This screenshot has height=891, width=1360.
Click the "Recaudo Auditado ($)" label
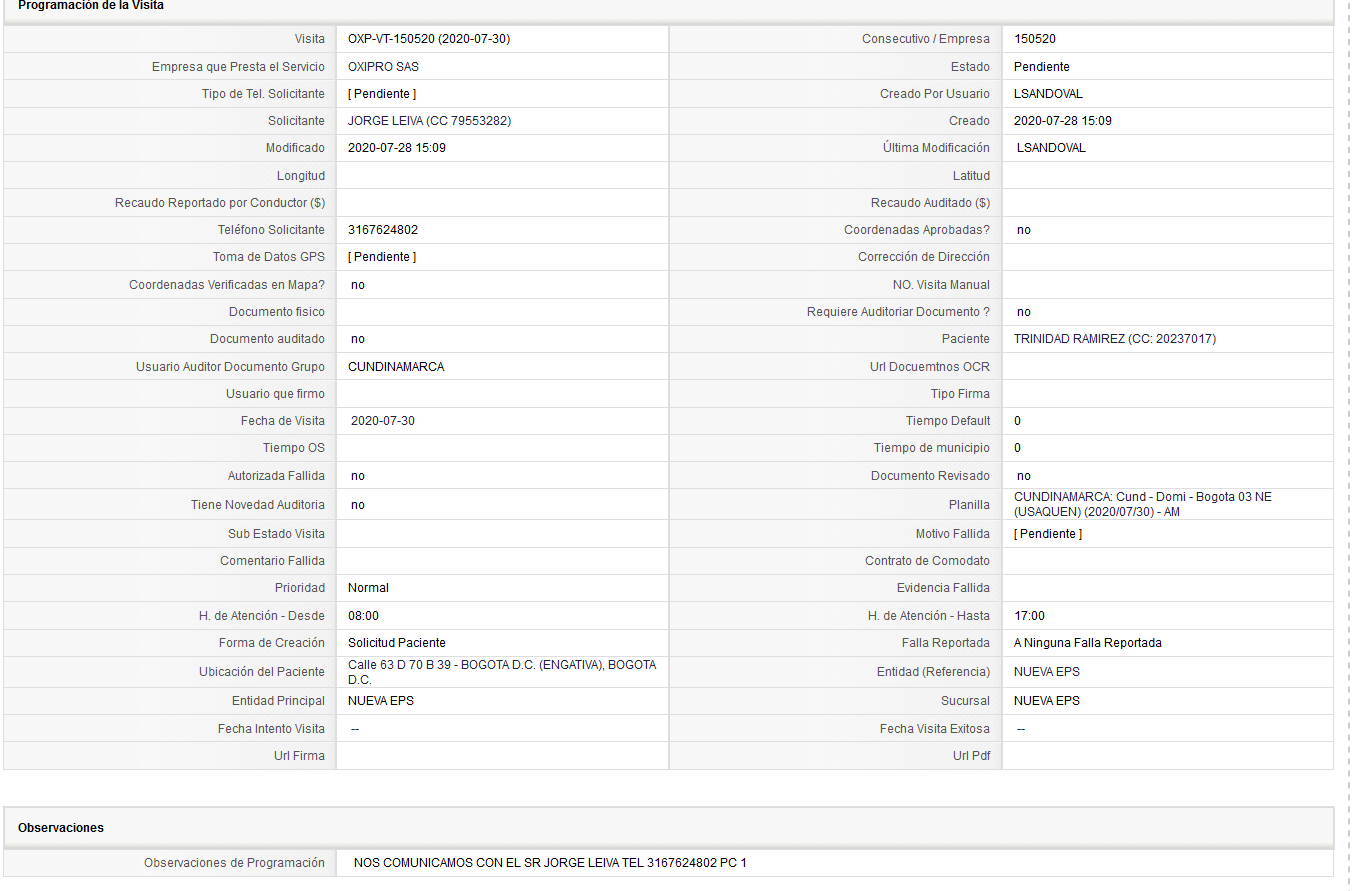click(930, 203)
